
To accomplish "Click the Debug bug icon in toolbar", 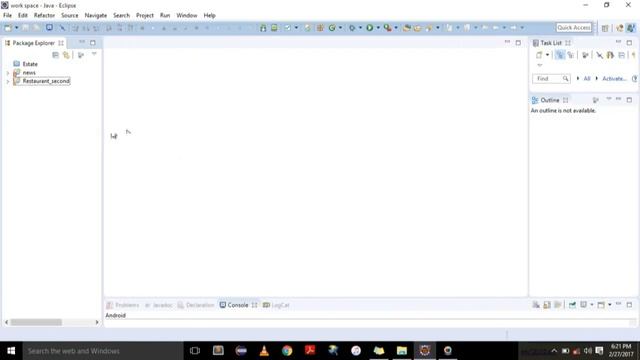I will 352,28.
